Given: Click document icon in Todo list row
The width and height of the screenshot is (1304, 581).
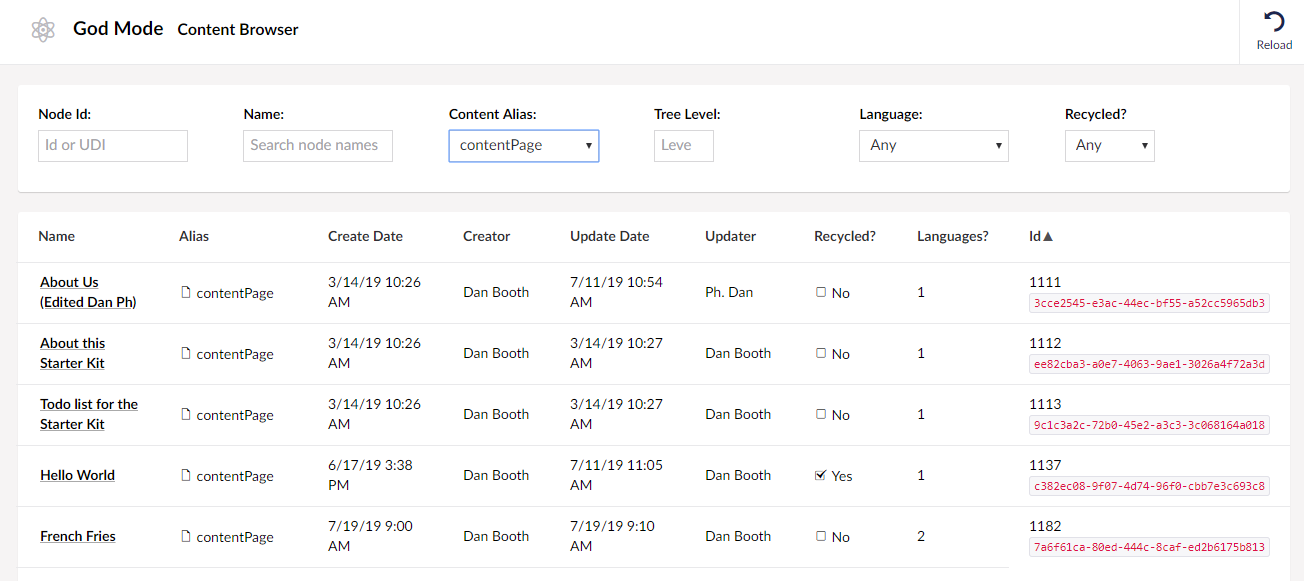Looking at the screenshot, I should coord(185,415).
